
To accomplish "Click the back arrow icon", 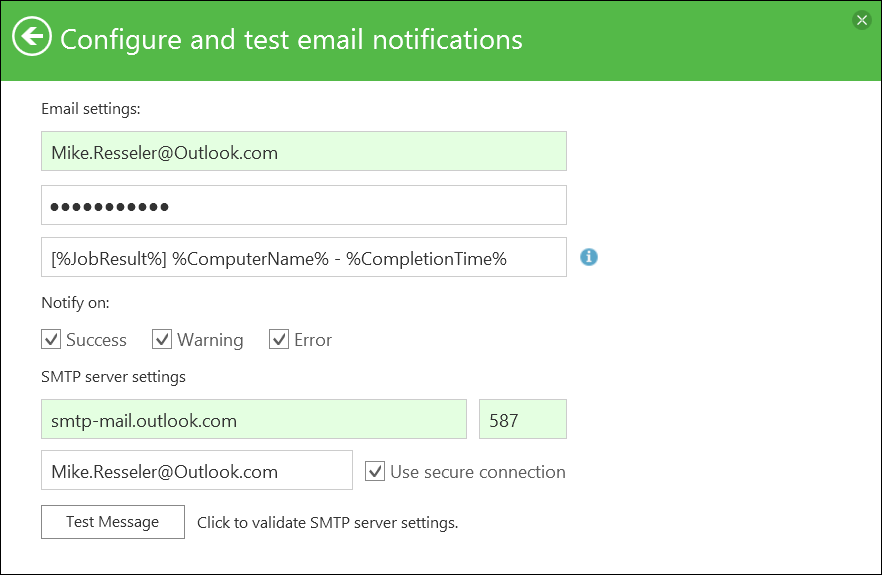I will tap(32, 38).
